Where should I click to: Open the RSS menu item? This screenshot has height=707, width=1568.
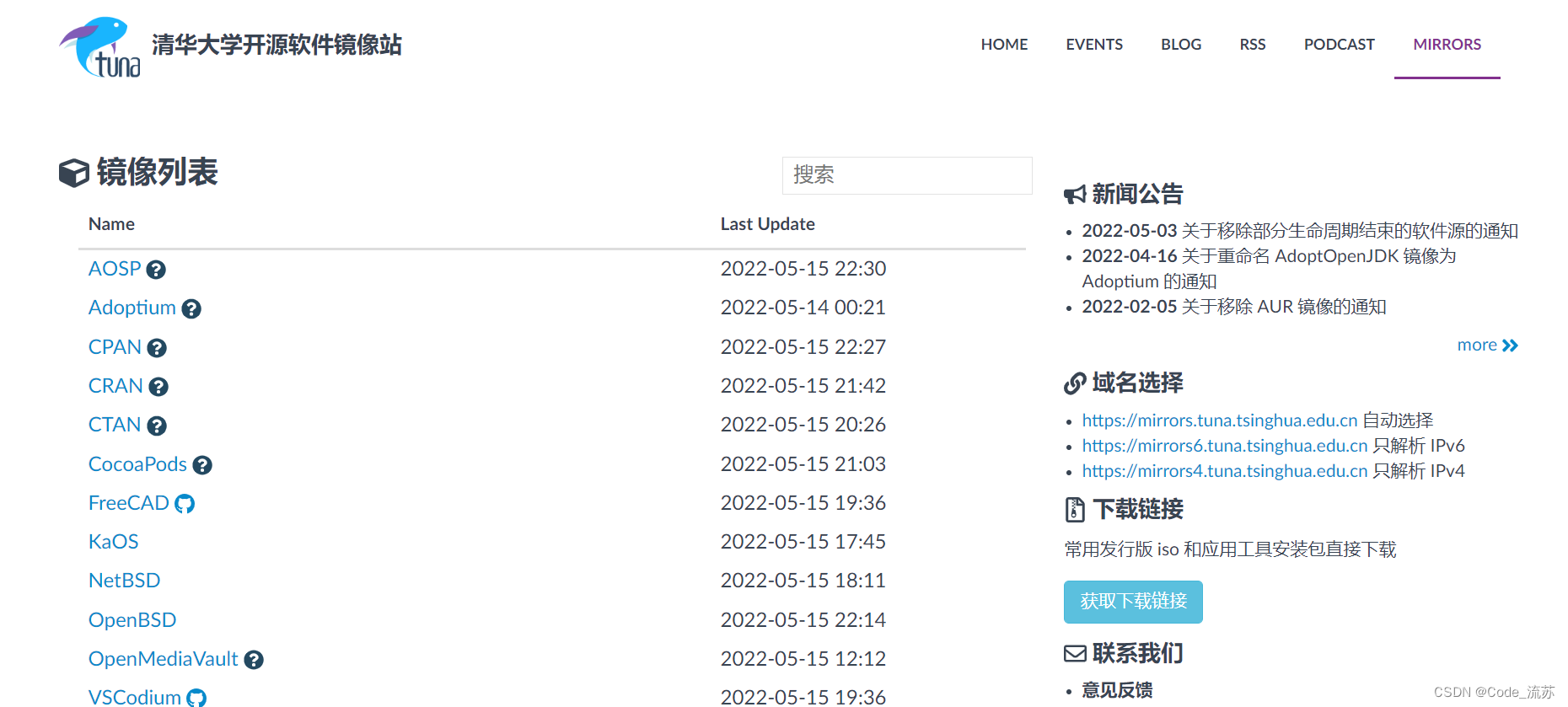click(x=1253, y=45)
